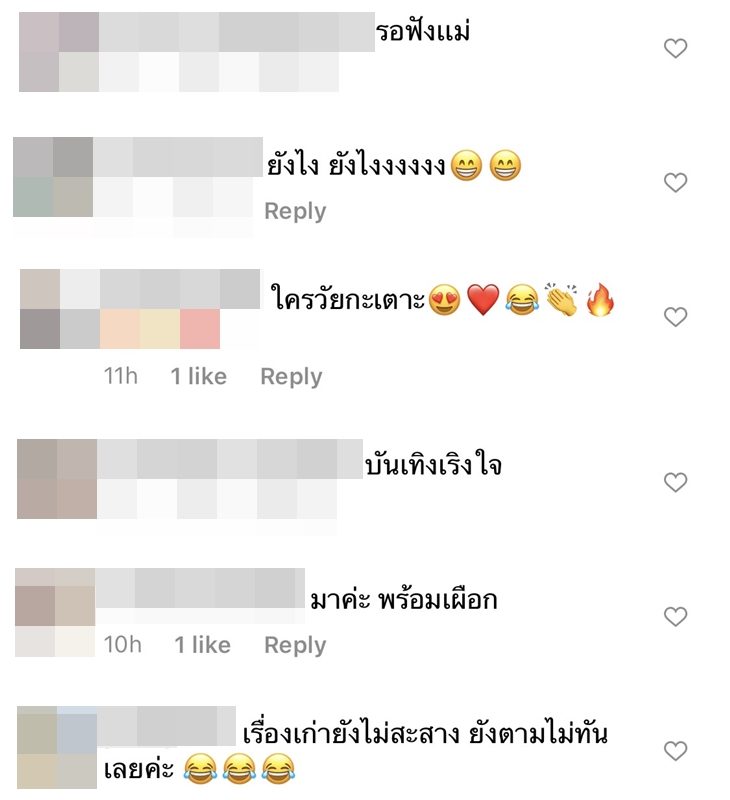Reply to the "ยังไง ยังไงงงงงง" comment
The image size is (730, 800).
(295, 211)
